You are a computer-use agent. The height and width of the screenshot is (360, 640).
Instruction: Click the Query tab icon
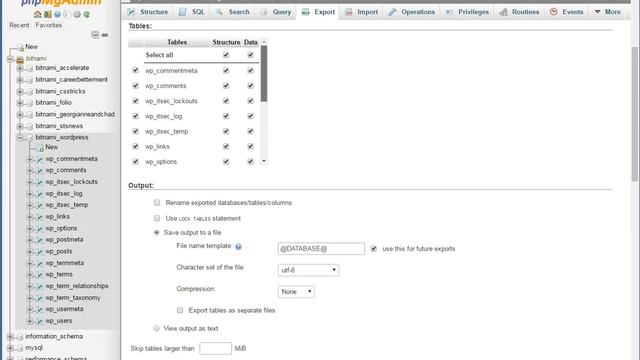[264, 12]
